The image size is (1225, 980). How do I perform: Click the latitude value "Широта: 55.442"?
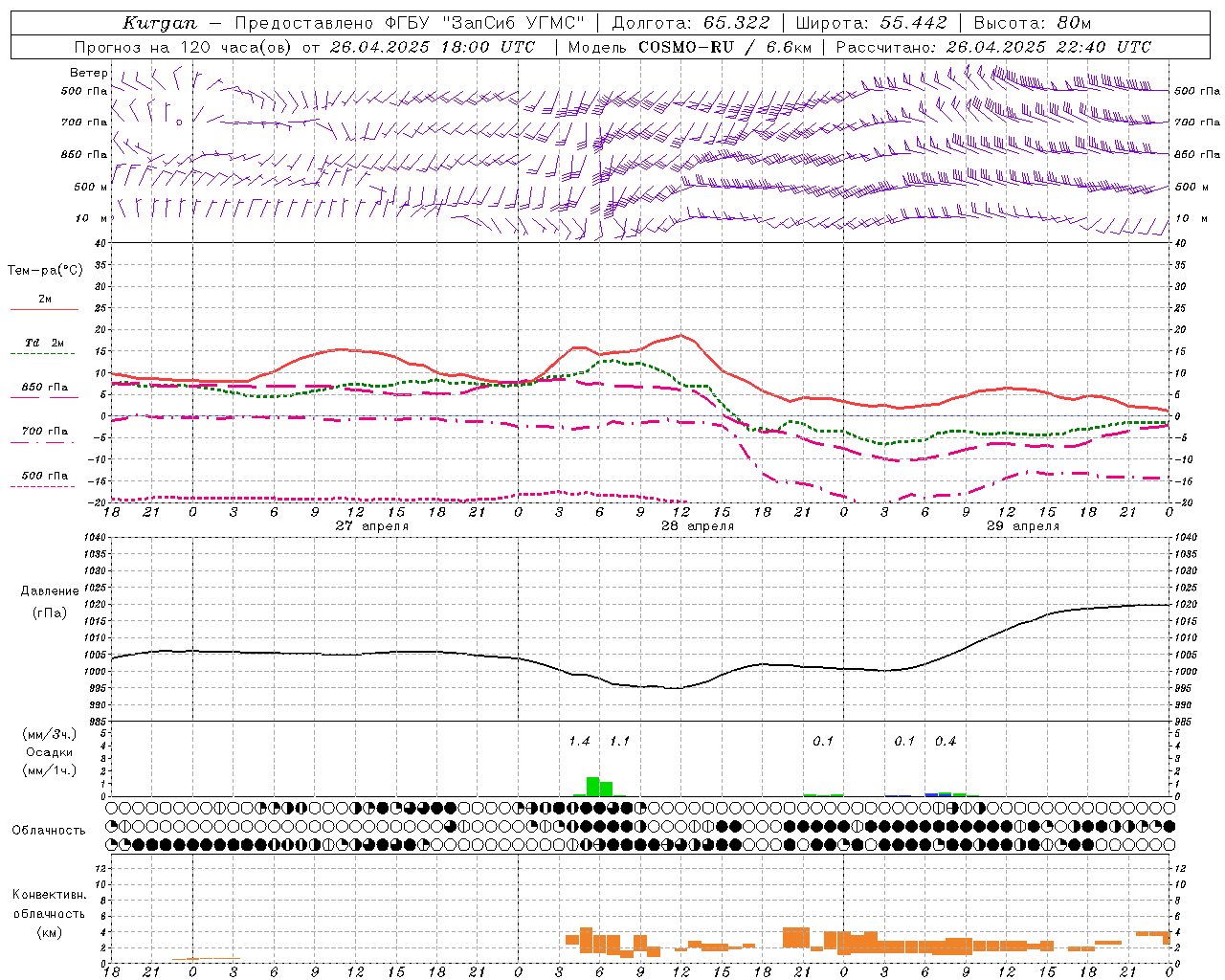point(872,23)
